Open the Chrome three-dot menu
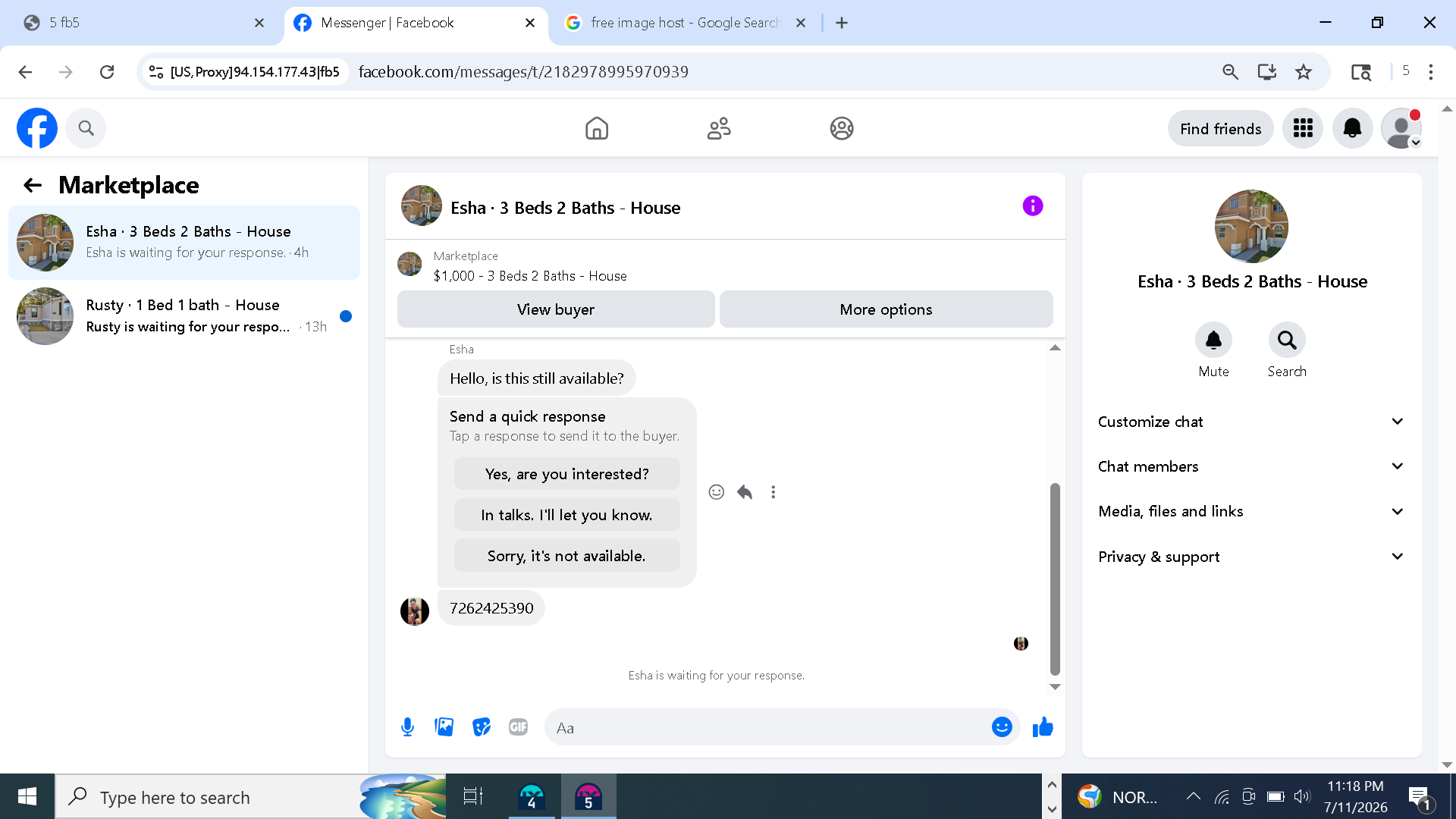 pos(1431,72)
